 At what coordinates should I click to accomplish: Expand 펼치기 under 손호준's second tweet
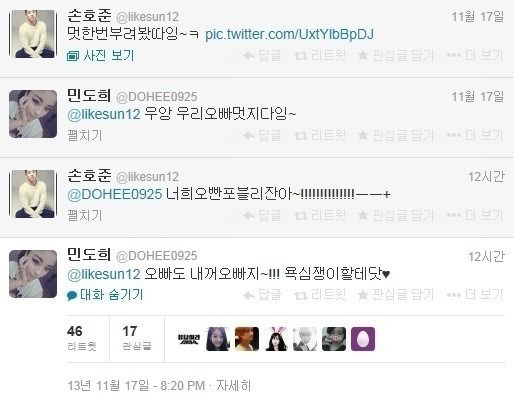(85, 216)
